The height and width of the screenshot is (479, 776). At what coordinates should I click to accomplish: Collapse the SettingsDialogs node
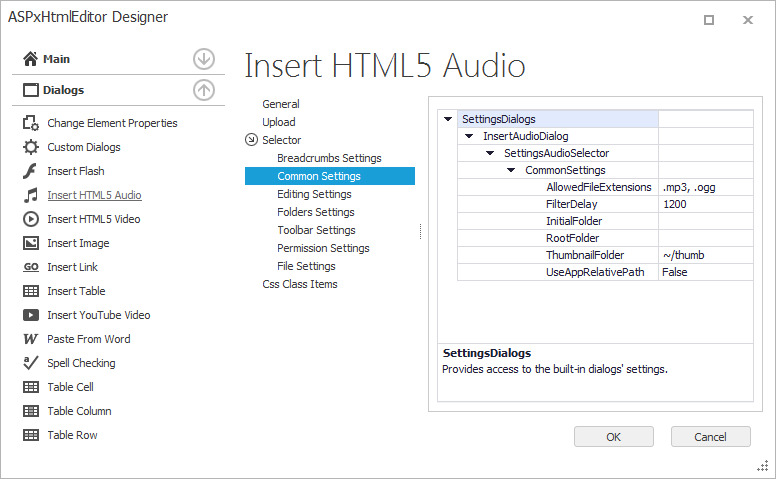coord(448,119)
